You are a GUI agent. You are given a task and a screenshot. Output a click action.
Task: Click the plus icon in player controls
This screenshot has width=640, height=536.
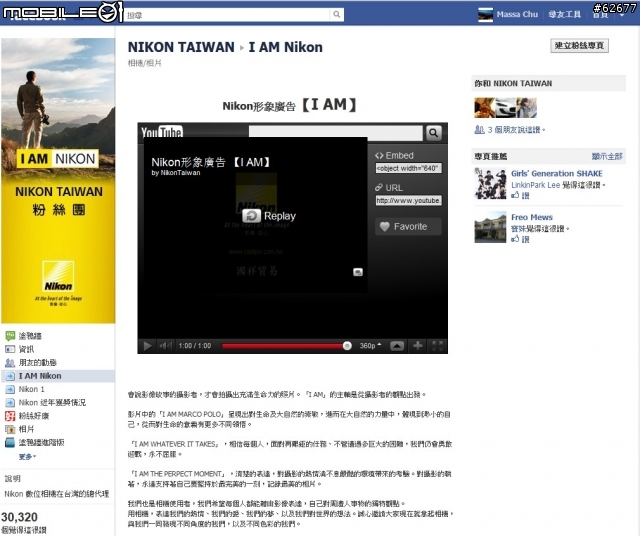pyautogui.click(x=418, y=346)
